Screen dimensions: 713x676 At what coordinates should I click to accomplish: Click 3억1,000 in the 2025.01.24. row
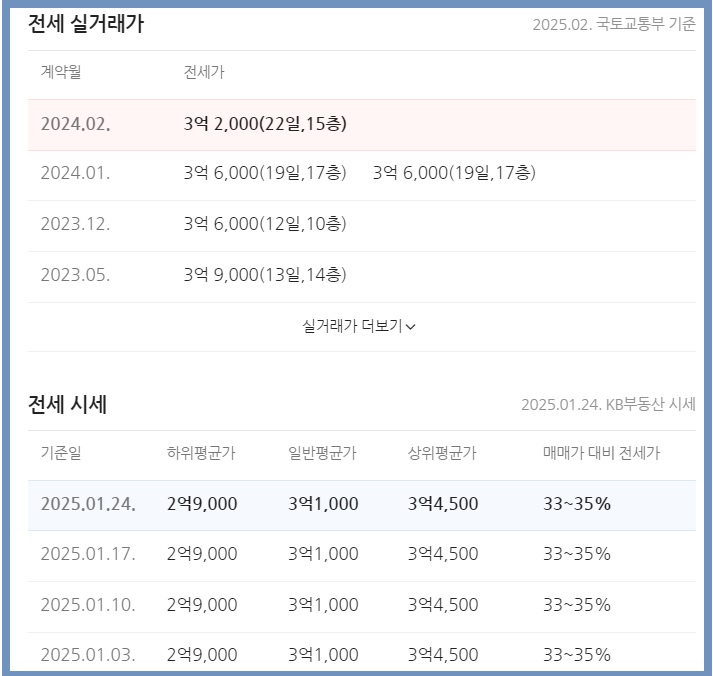323,504
